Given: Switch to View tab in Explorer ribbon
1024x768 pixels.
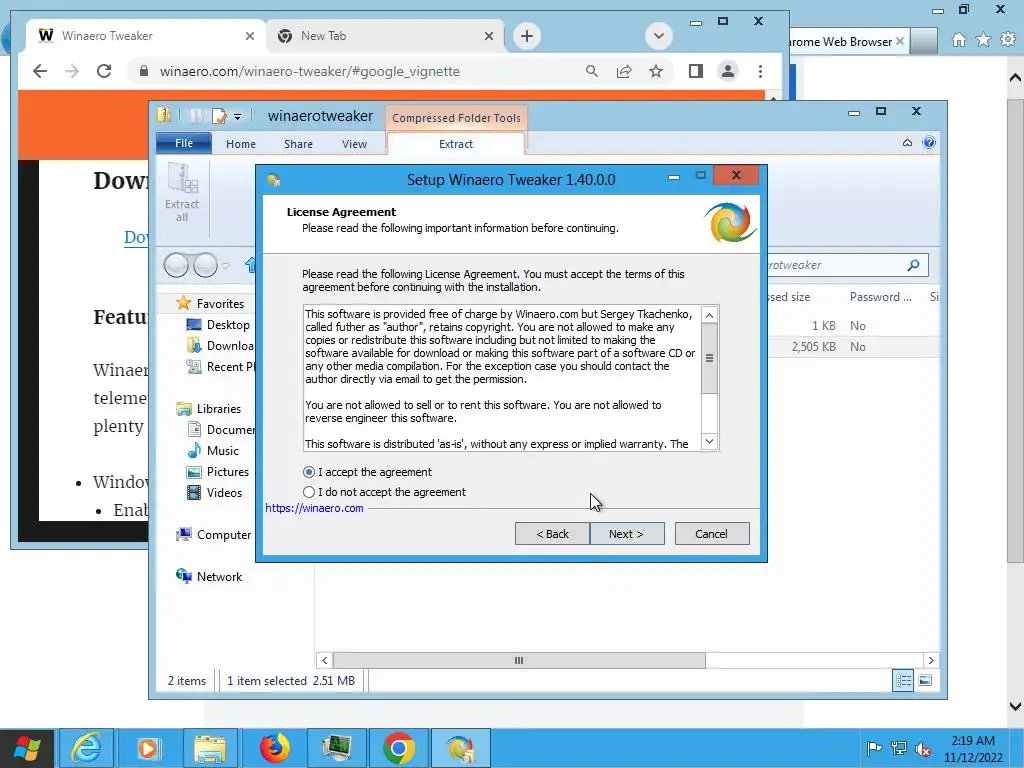Looking at the screenshot, I should [355, 144].
